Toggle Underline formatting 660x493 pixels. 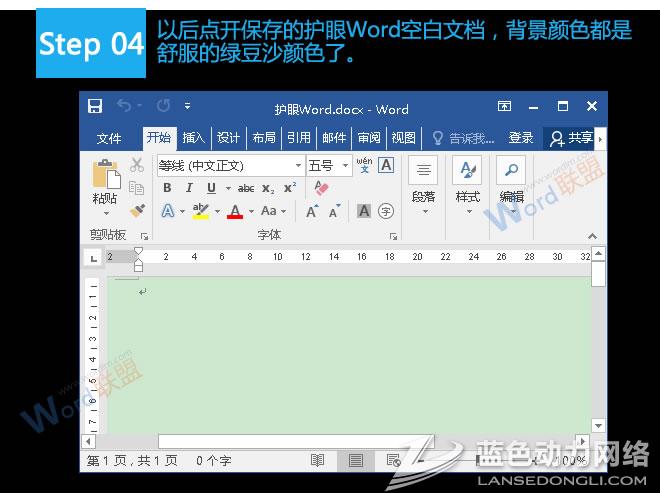[211, 188]
